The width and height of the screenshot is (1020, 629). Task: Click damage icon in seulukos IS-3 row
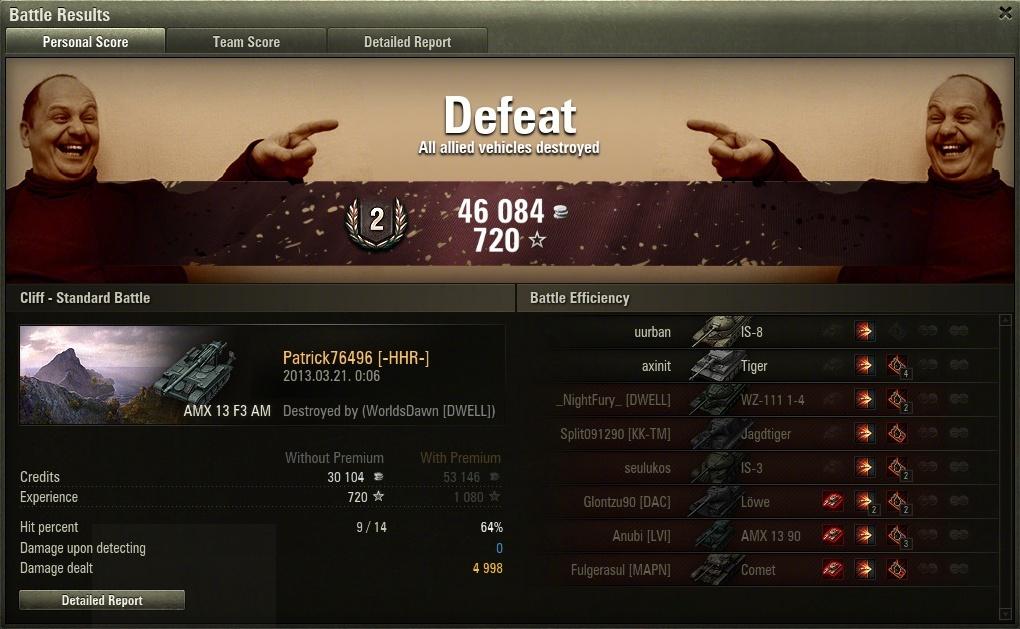coord(865,467)
